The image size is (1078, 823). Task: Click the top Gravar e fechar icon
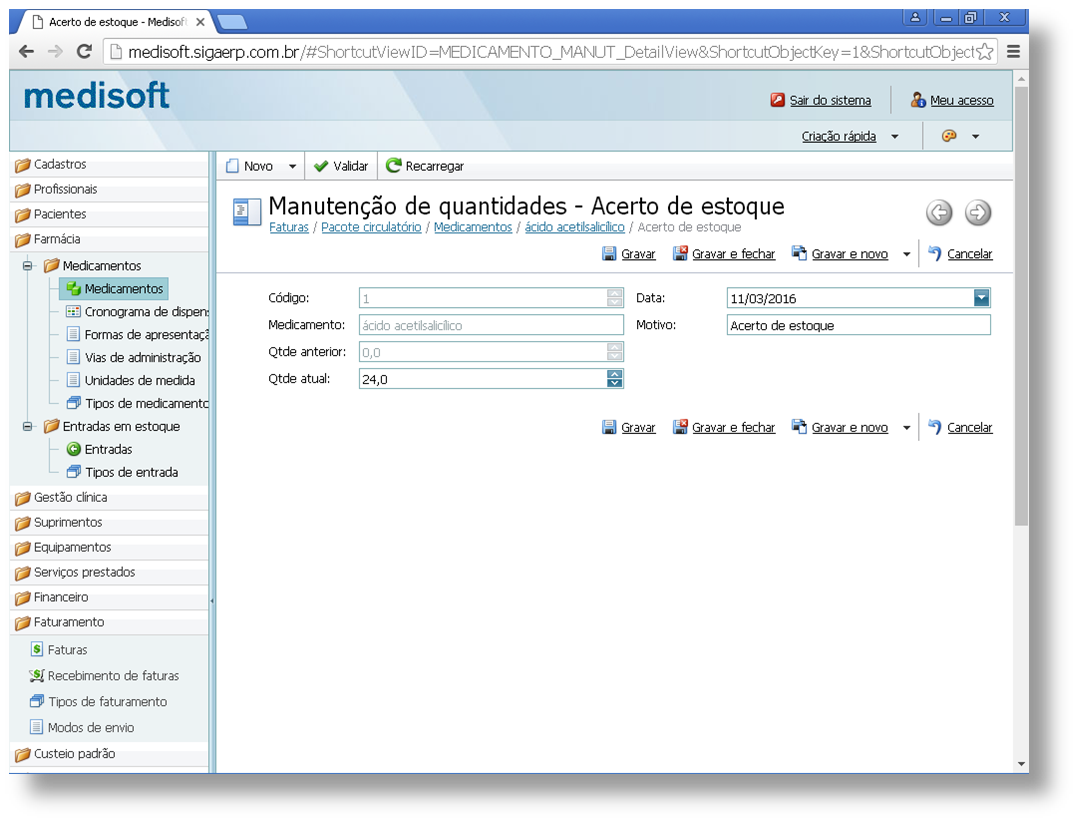[680, 254]
